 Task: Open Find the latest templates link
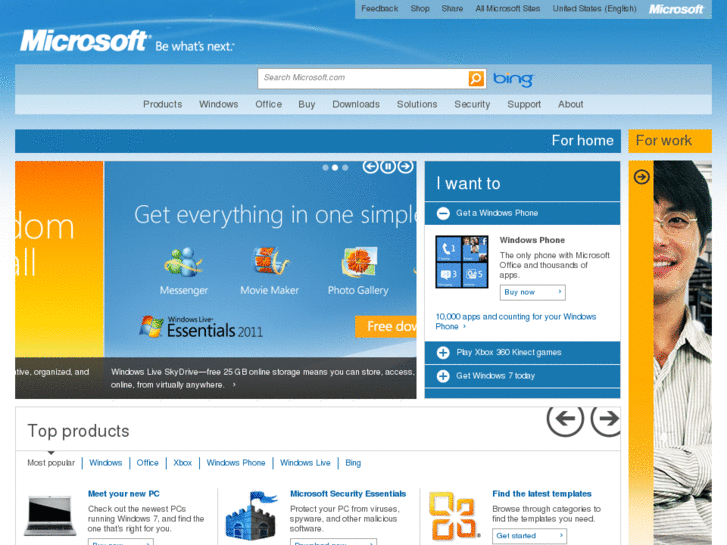point(542,494)
